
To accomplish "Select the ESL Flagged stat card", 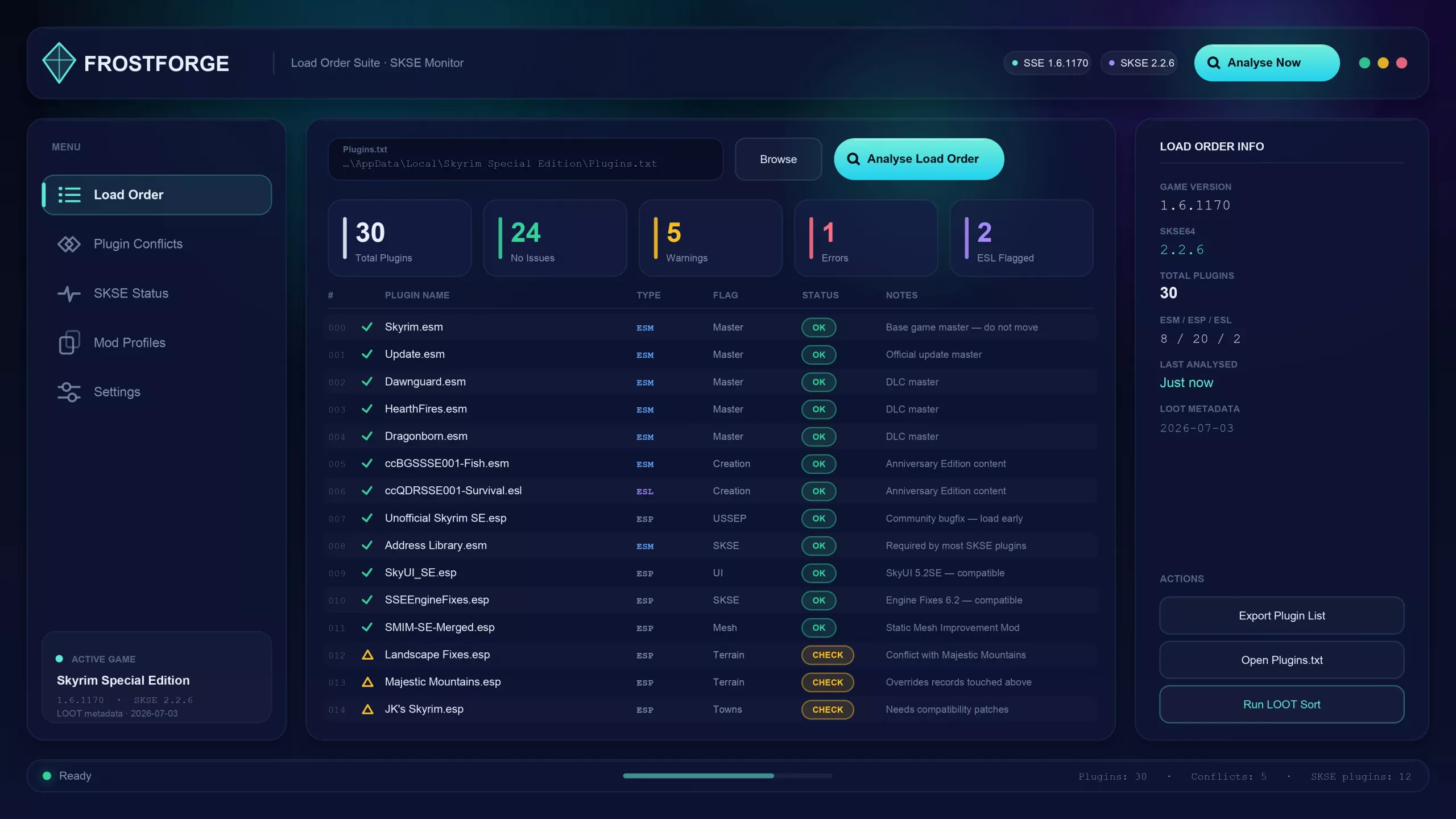I will [1021, 238].
